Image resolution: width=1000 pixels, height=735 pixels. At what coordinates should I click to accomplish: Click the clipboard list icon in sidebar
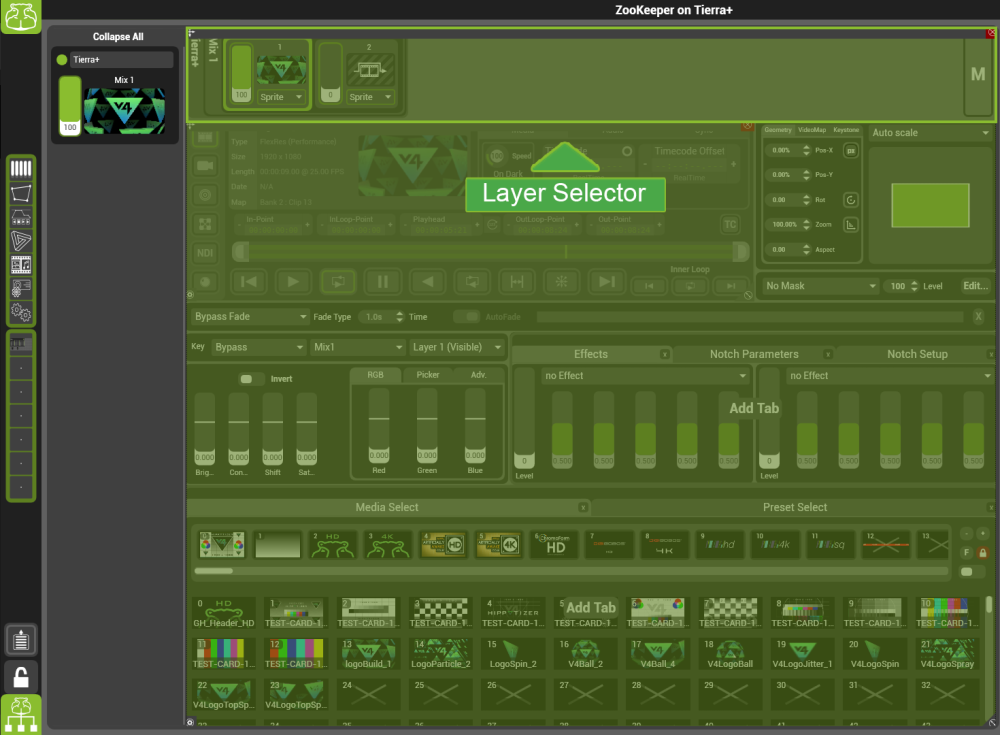20,640
